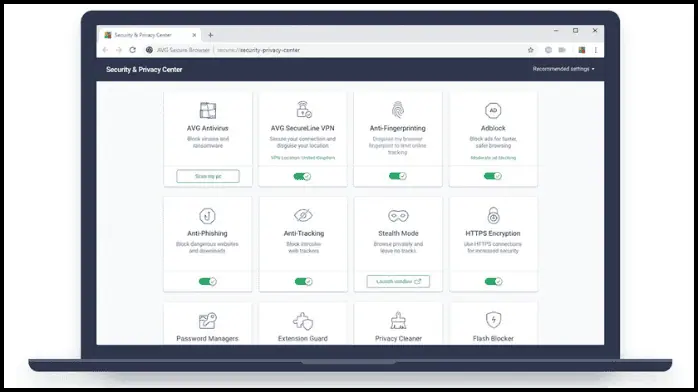Viewport: 698px width, 392px height.
Task: Toggle the Anti-Phishing switch
Action: (207, 281)
